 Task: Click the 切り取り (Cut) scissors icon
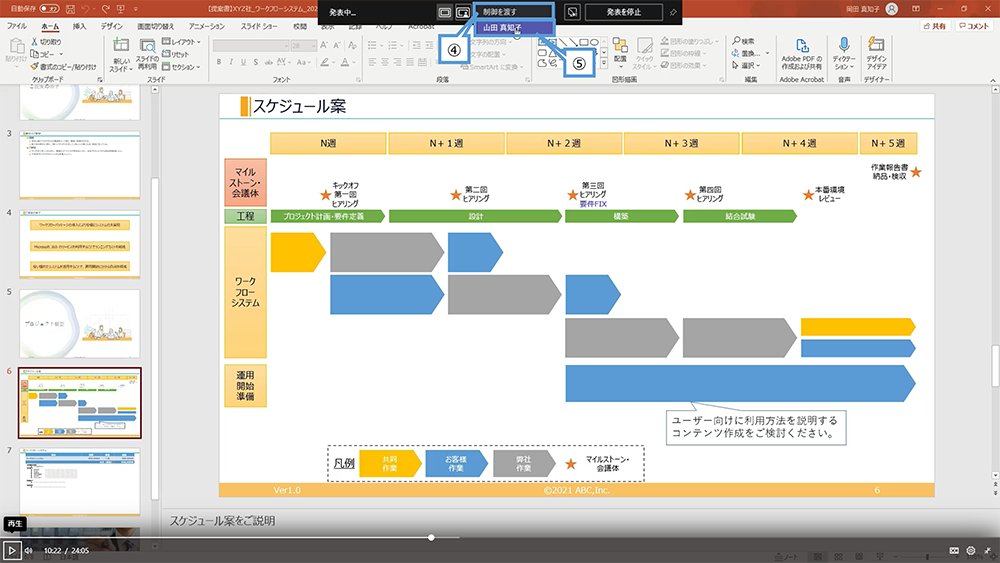click(x=34, y=41)
